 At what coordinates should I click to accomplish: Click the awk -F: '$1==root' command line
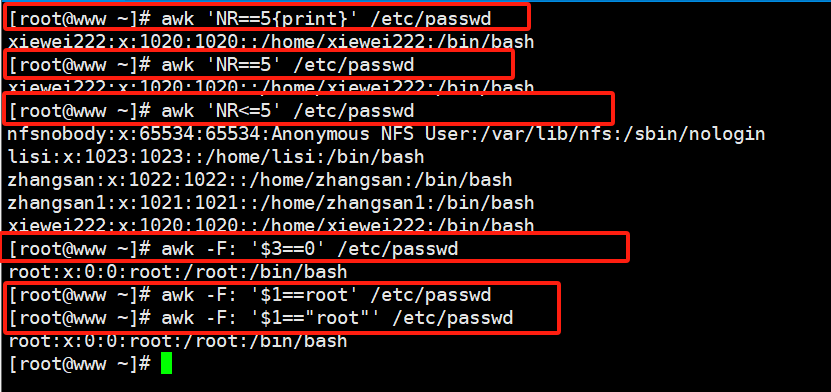(x=250, y=294)
